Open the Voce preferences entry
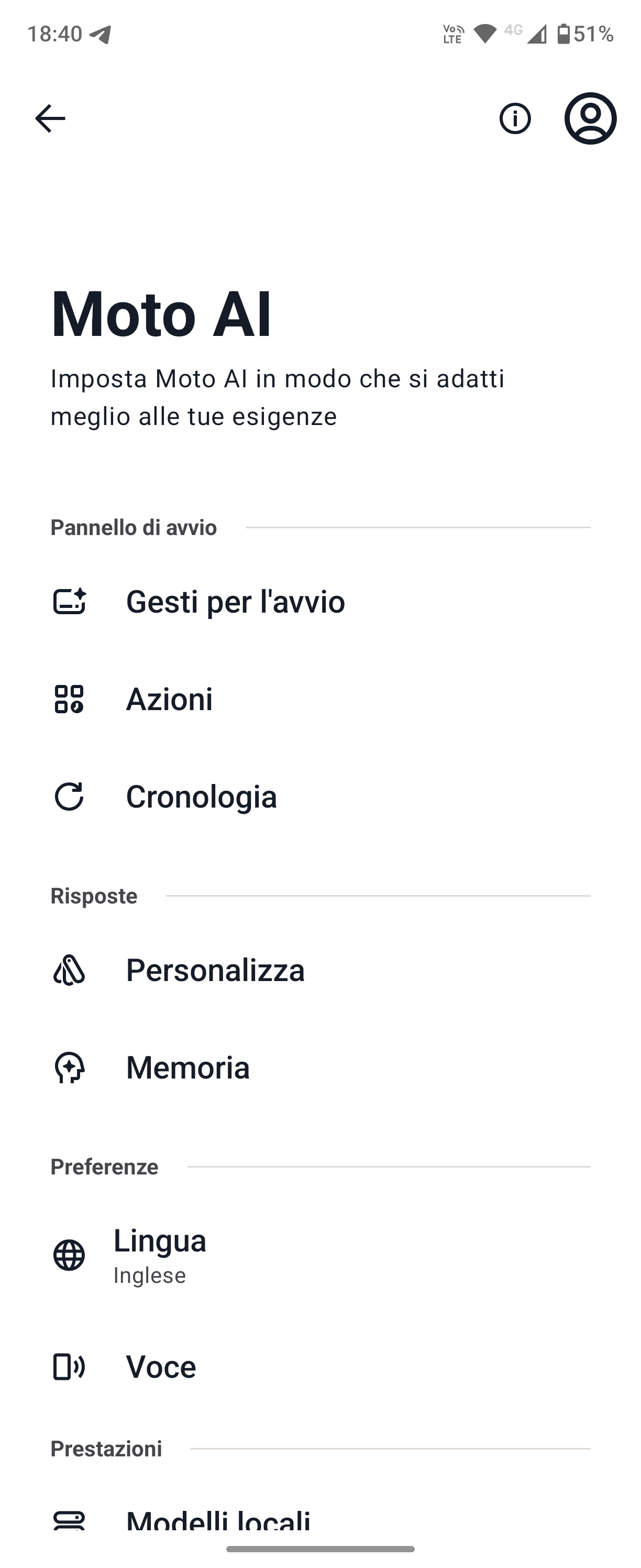641x1568 pixels. [320, 1367]
